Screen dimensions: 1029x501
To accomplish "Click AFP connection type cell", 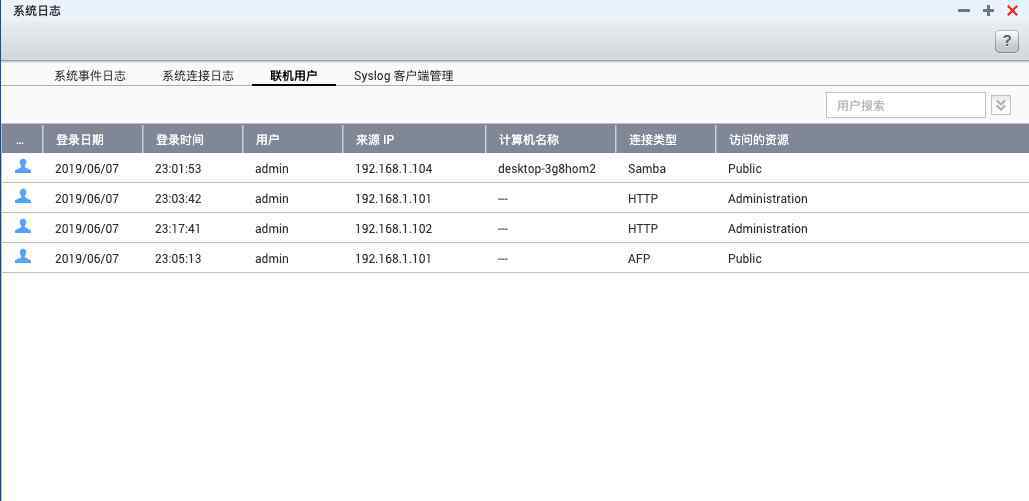I will coord(639,259).
